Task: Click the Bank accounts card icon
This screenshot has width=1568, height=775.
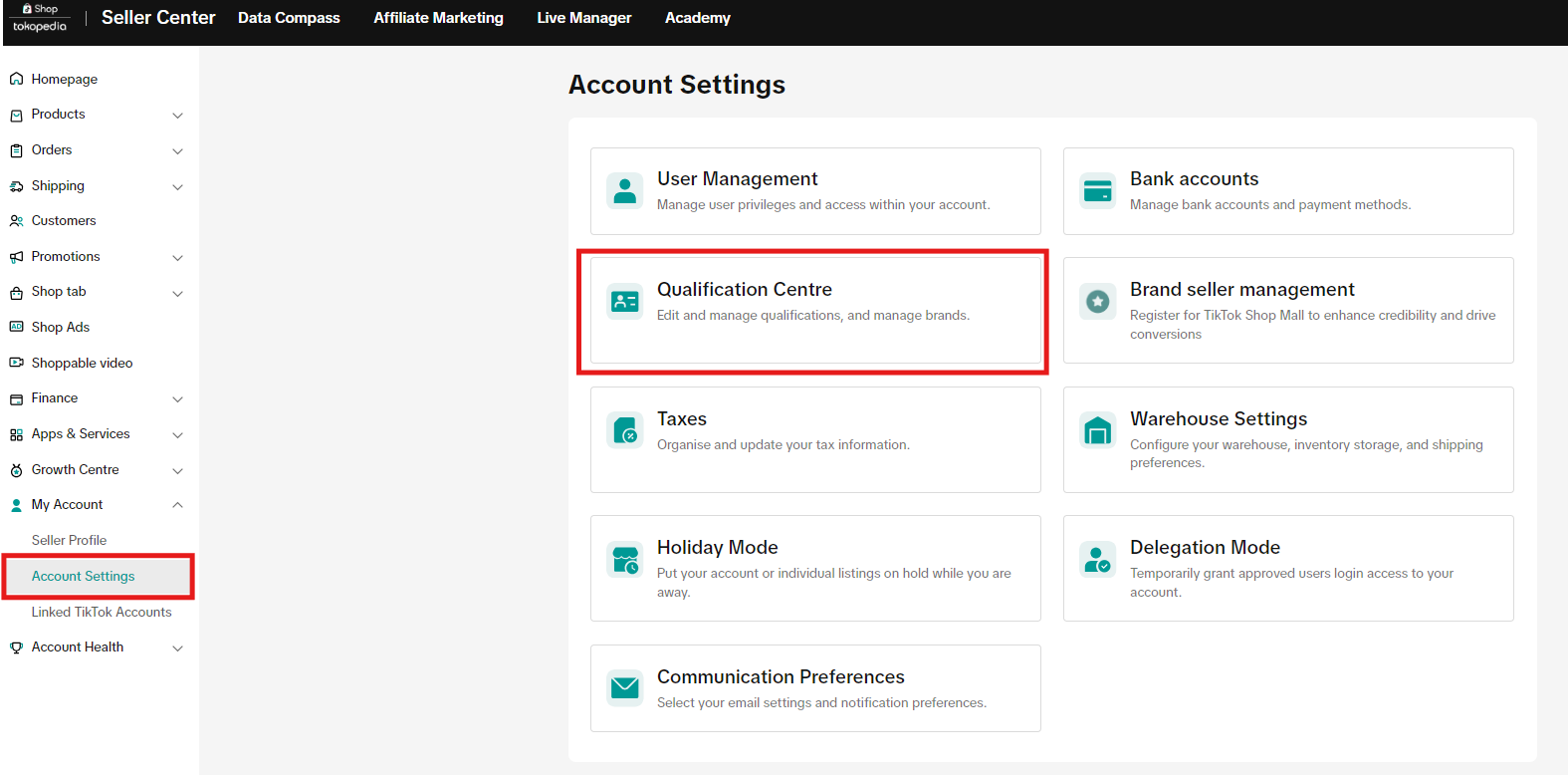Action: tap(1097, 190)
